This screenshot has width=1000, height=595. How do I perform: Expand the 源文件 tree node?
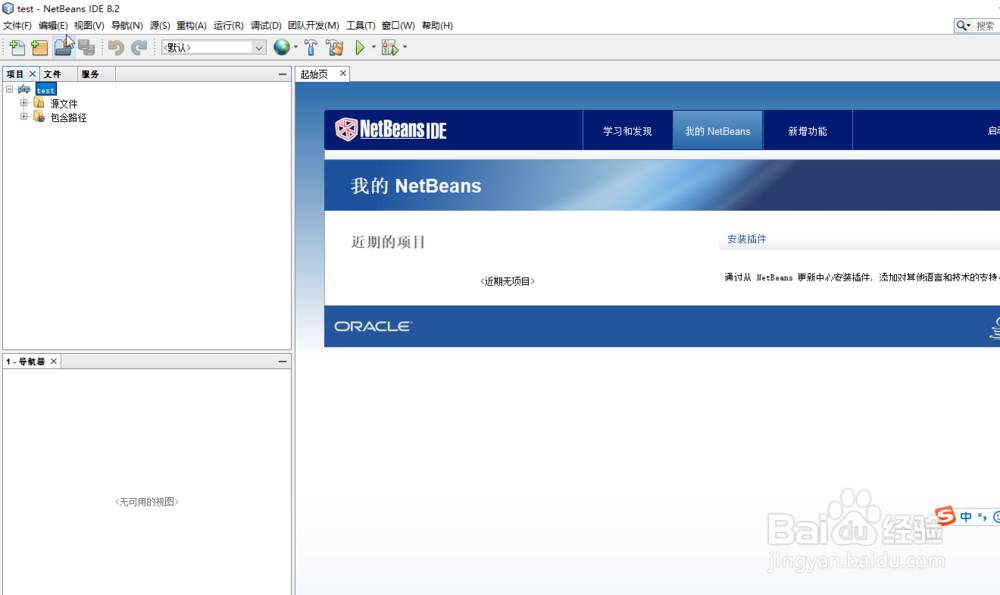point(24,103)
